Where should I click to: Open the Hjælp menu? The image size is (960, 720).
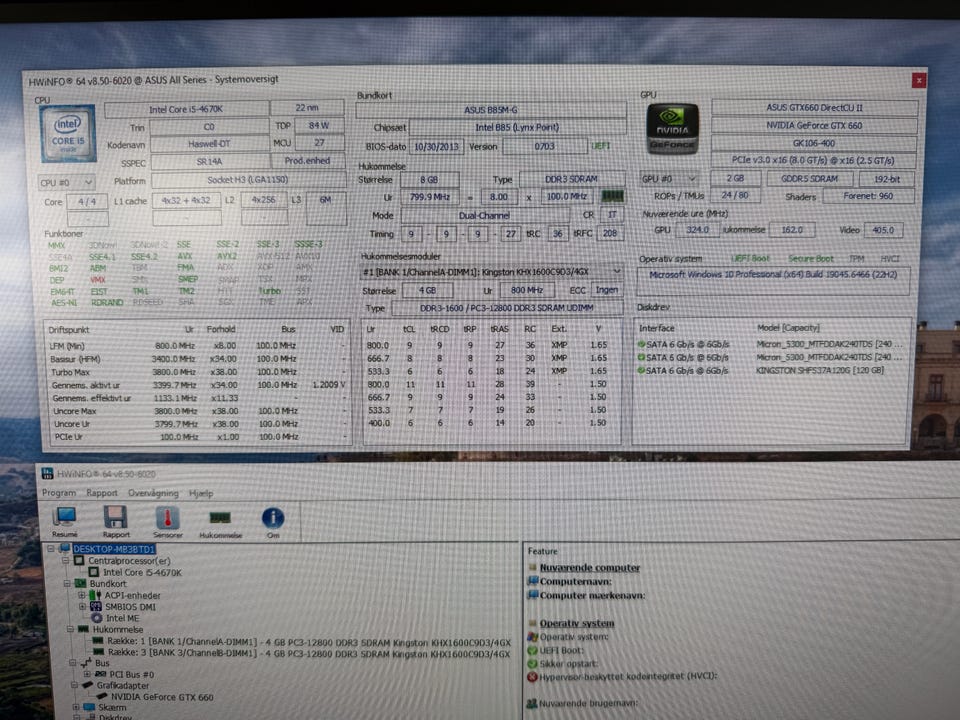coord(201,493)
